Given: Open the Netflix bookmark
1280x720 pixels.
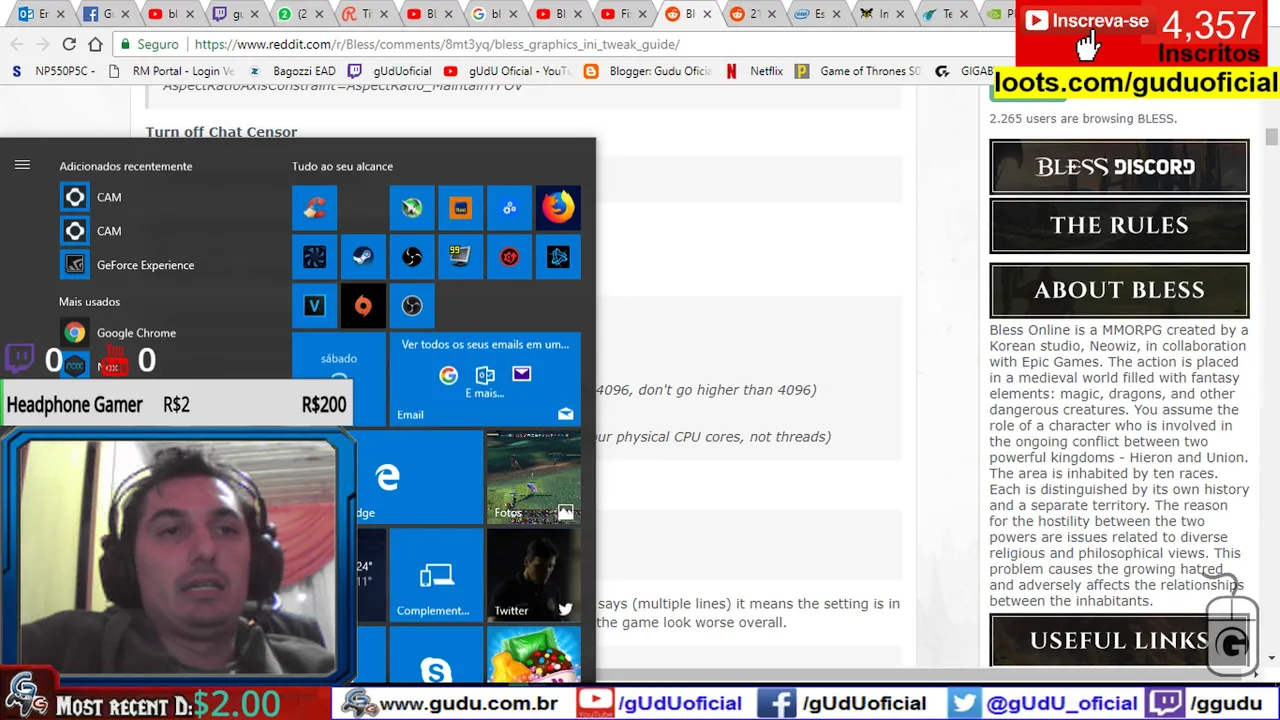Looking at the screenshot, I should (755, 71).
